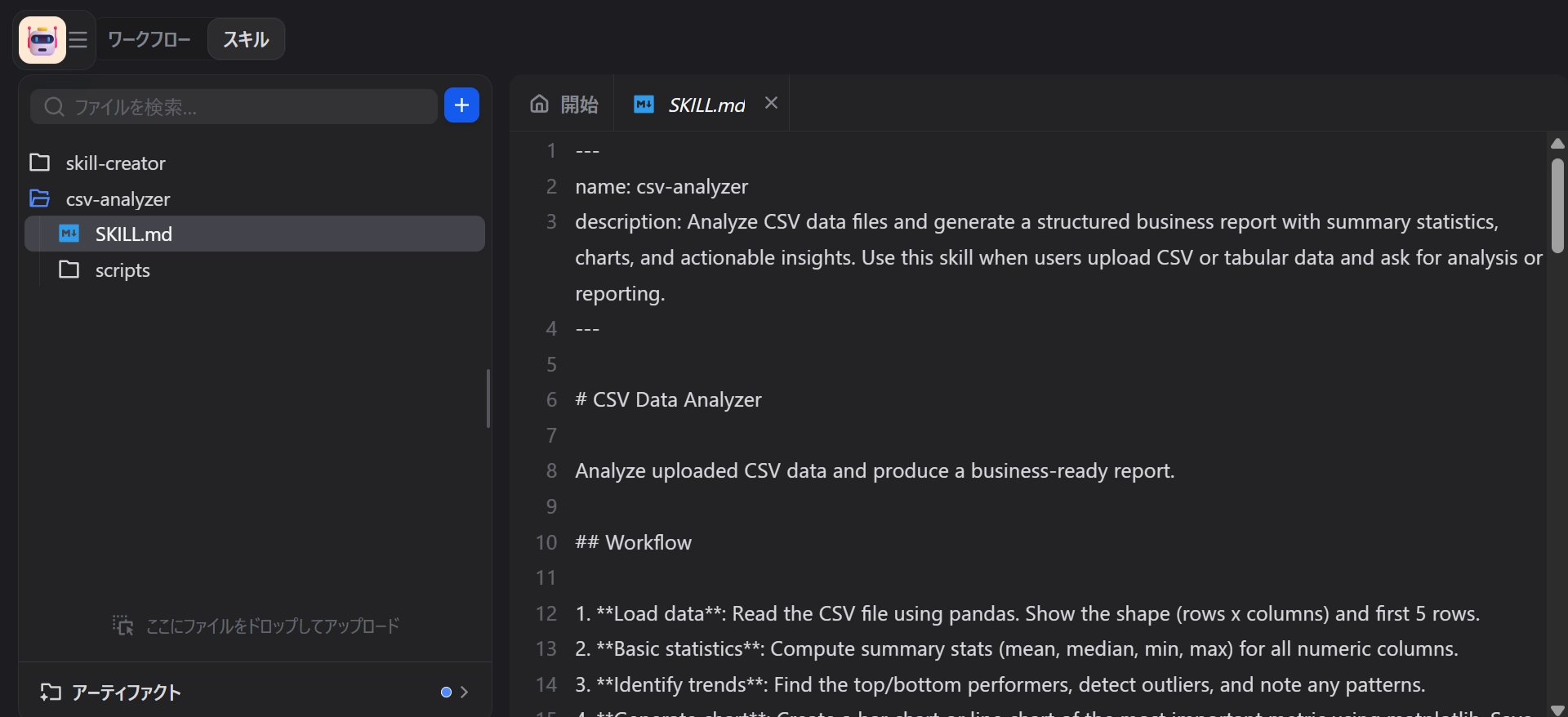
Task: Click the upload drop zone icon
Action: click(x=122, y=626)
